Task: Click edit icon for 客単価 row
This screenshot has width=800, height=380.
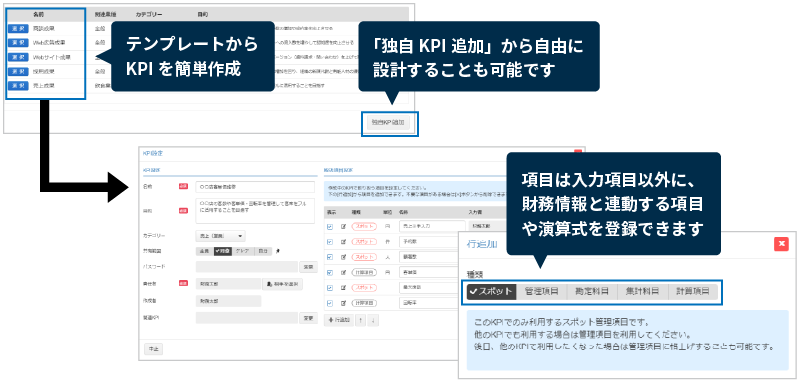Action: tap(343, 273)
